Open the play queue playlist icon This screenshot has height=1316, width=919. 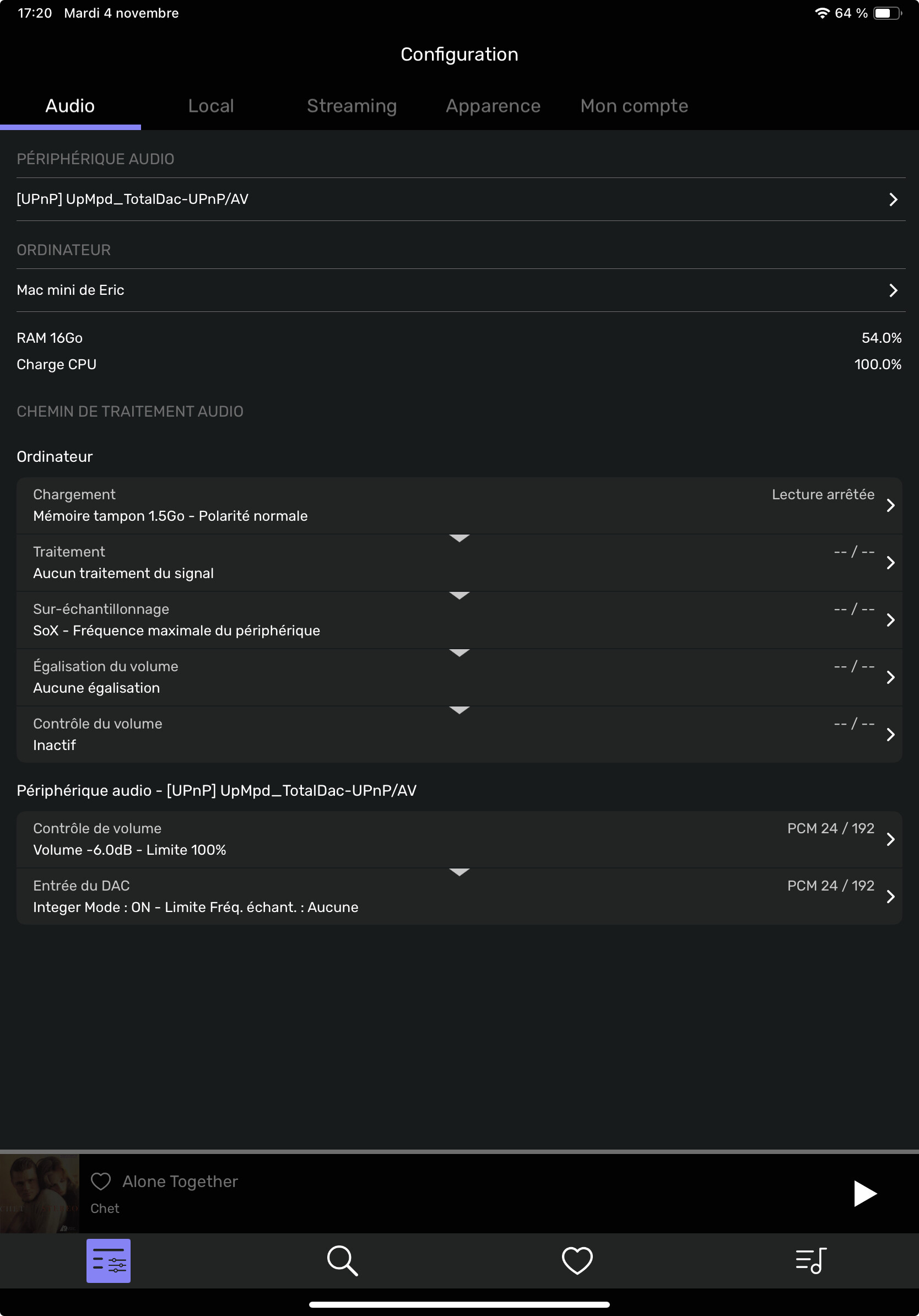(x=811, y=1261)
